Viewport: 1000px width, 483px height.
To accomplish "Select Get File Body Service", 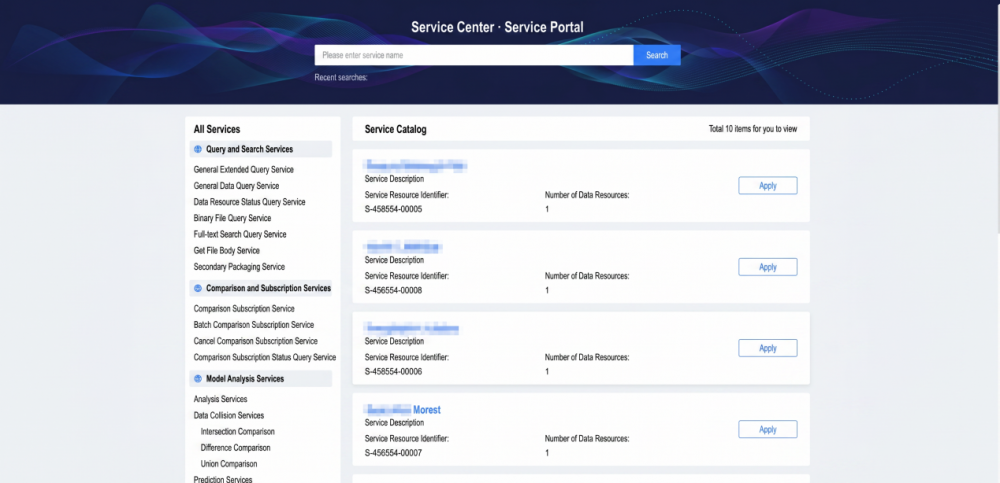I will point(226,251).
